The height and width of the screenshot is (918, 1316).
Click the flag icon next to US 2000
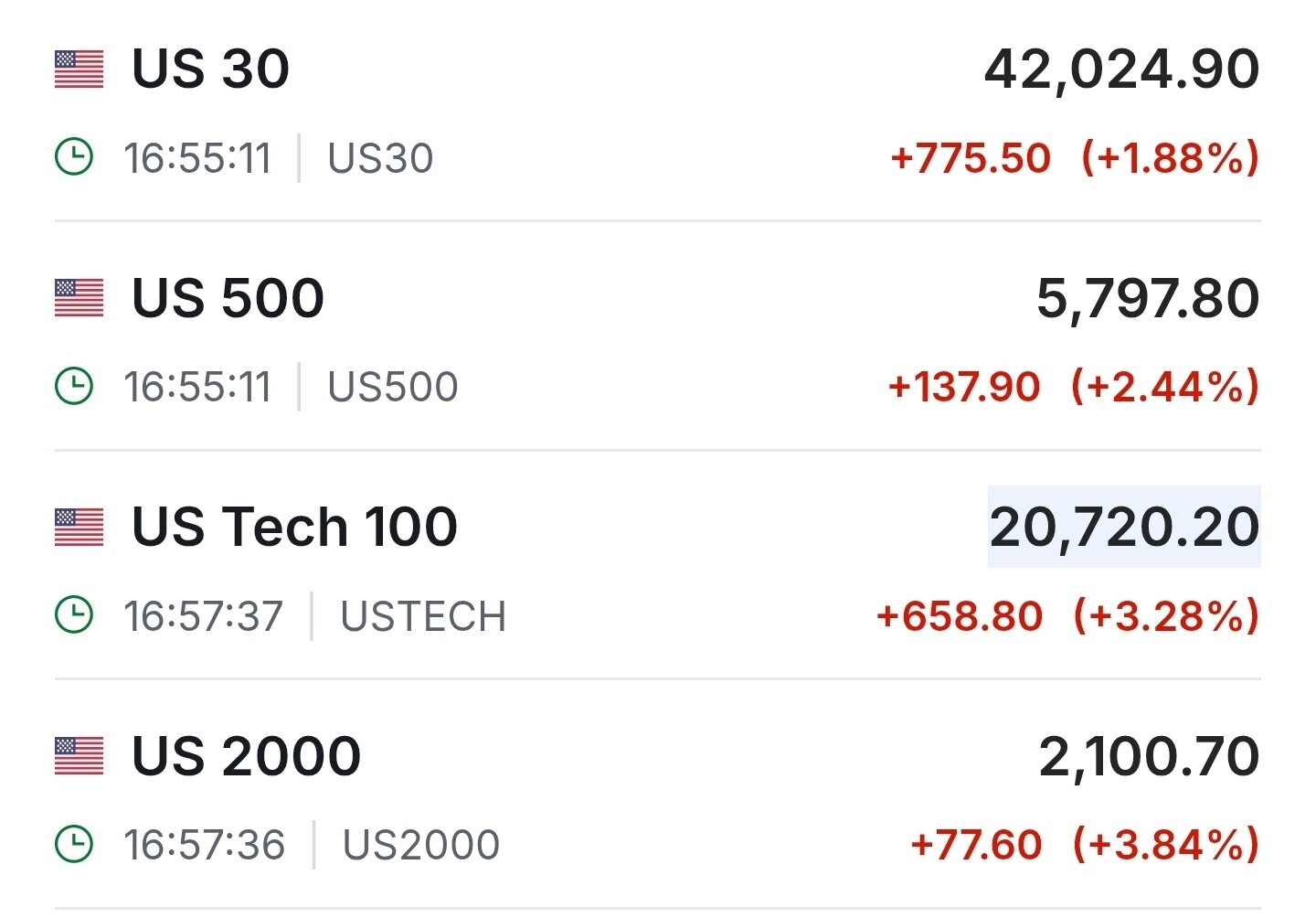click(x=79, y=756)
